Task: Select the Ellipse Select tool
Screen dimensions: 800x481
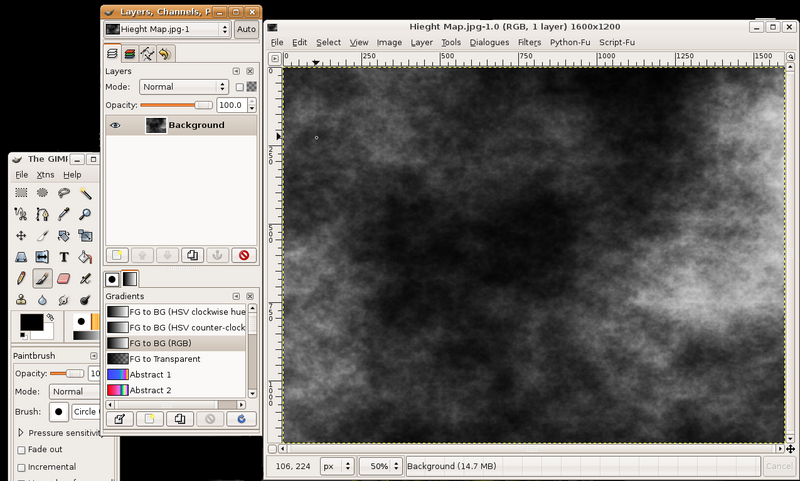Action: point(42,193)
